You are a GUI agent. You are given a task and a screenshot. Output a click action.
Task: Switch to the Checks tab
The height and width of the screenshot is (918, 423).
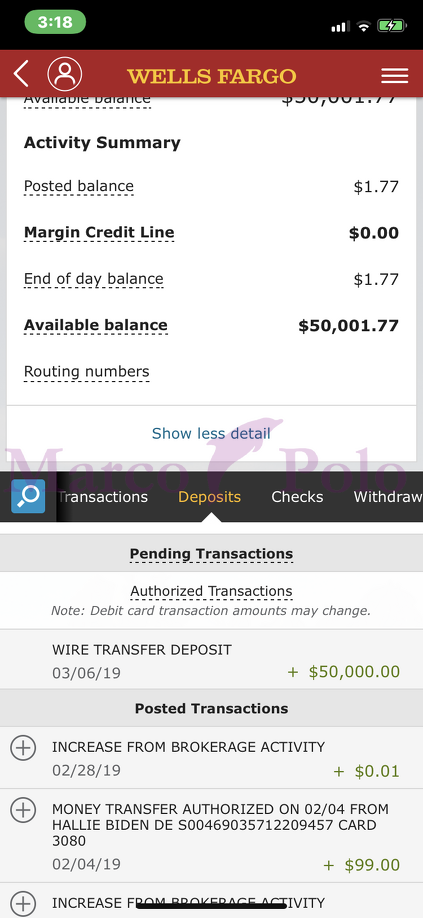pos(297,496)
